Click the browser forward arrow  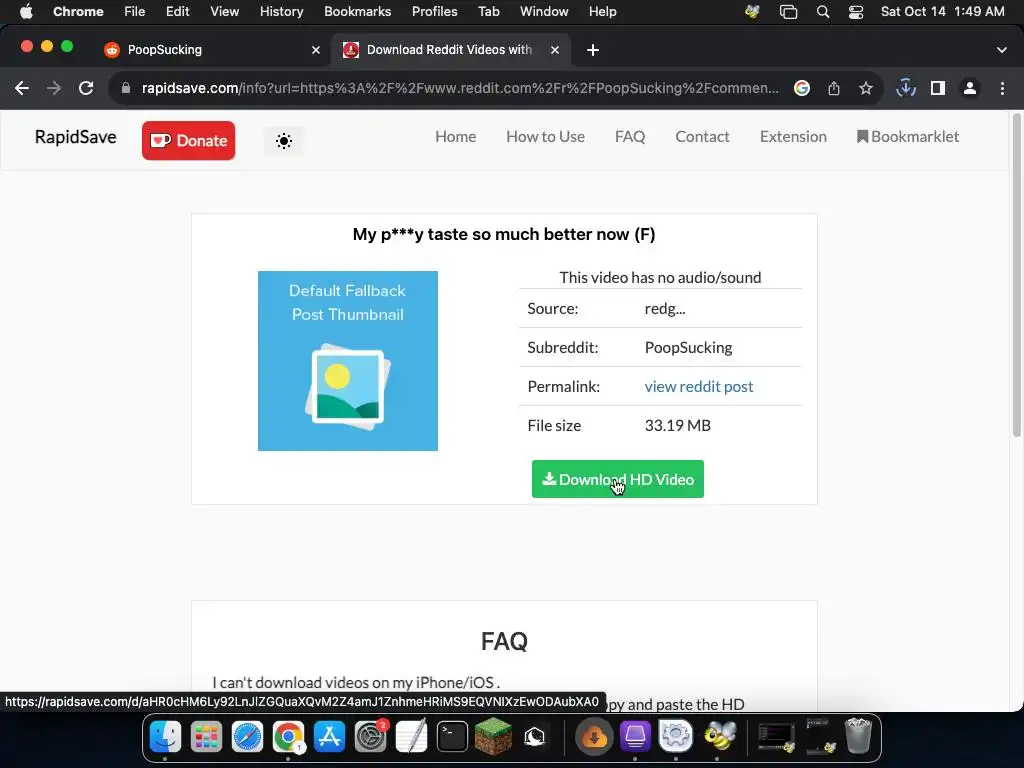tap(54, 88)
